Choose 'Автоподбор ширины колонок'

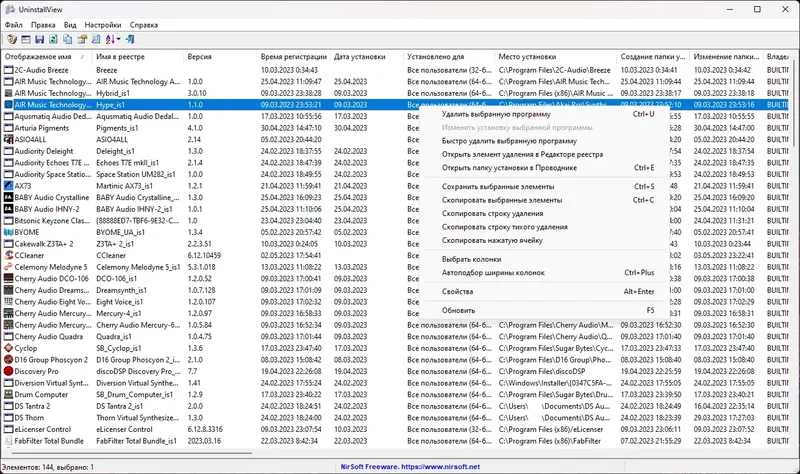click(544, 272)
